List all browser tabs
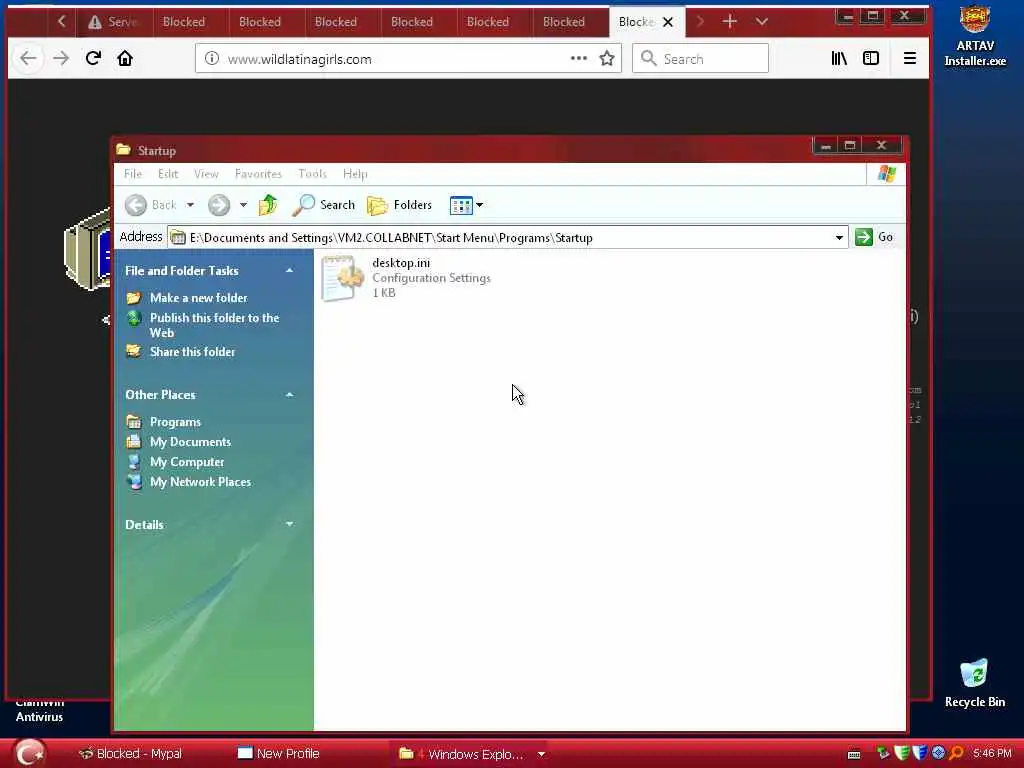Viewport: 1024px width, 768px height. pyautogui.click(x=761, y=22)
